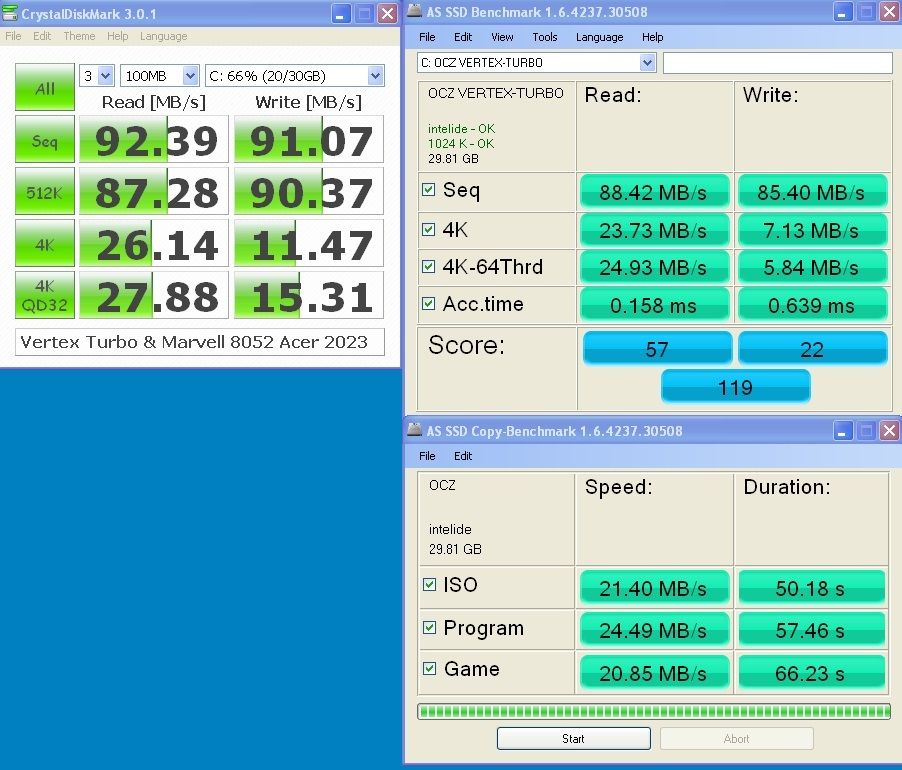Viewport: 902px width, 770px height.
Task: Uncheck the Seq test in AS SSD Benchmark
Action: [429, 190]
